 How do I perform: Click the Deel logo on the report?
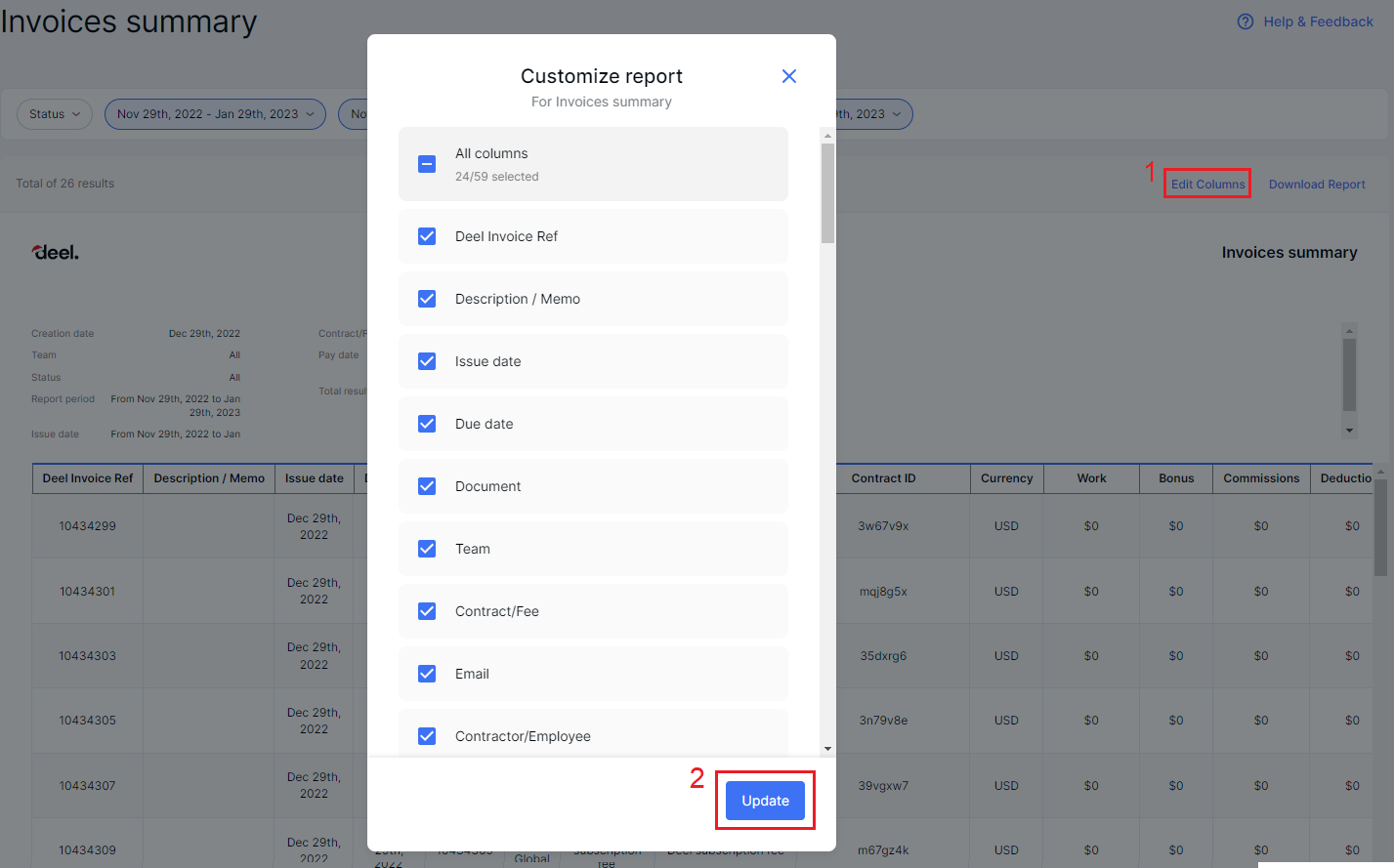55,251
